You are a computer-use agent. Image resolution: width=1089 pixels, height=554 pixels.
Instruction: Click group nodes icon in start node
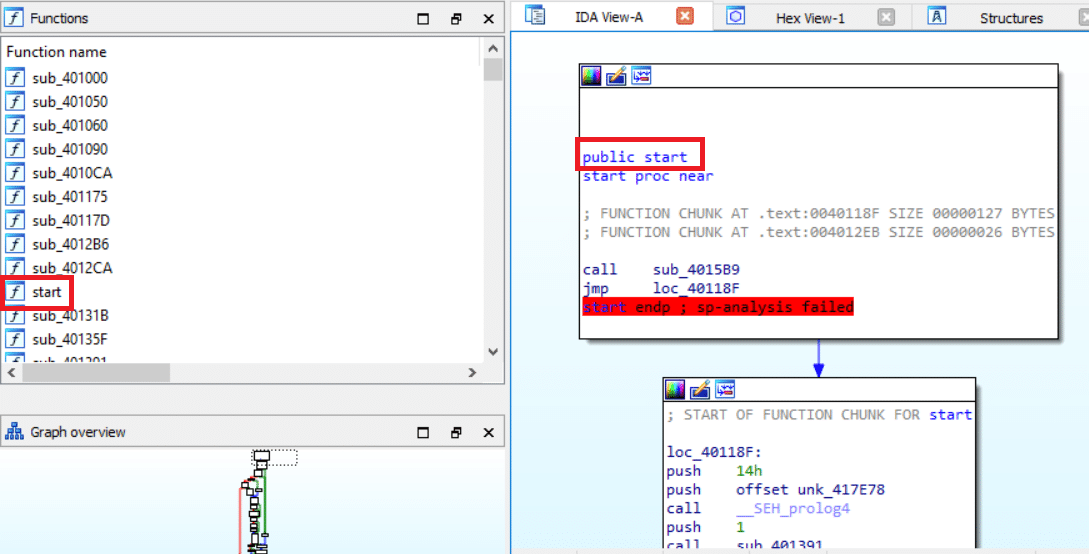point(641,76)
